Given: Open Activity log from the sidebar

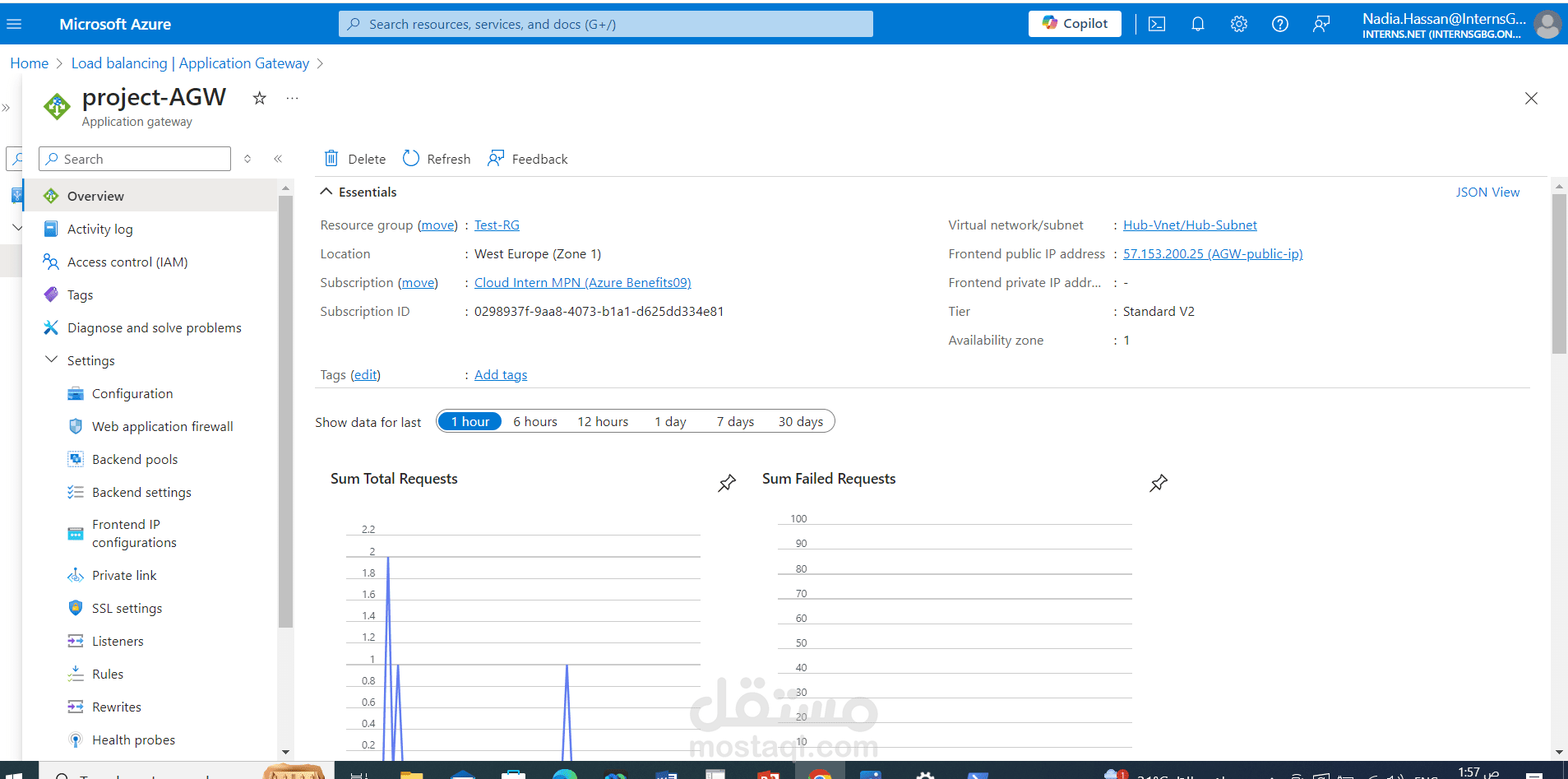Looking at the screenshot, I should point(99,229).
